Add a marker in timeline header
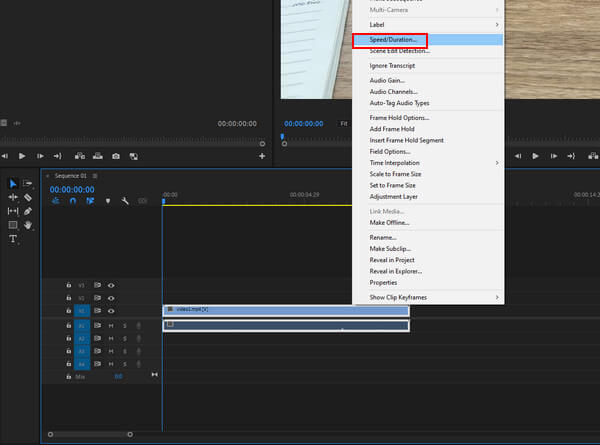Viewport: 600px width, 445px height. pyautogui.click(x=108, y=201)
